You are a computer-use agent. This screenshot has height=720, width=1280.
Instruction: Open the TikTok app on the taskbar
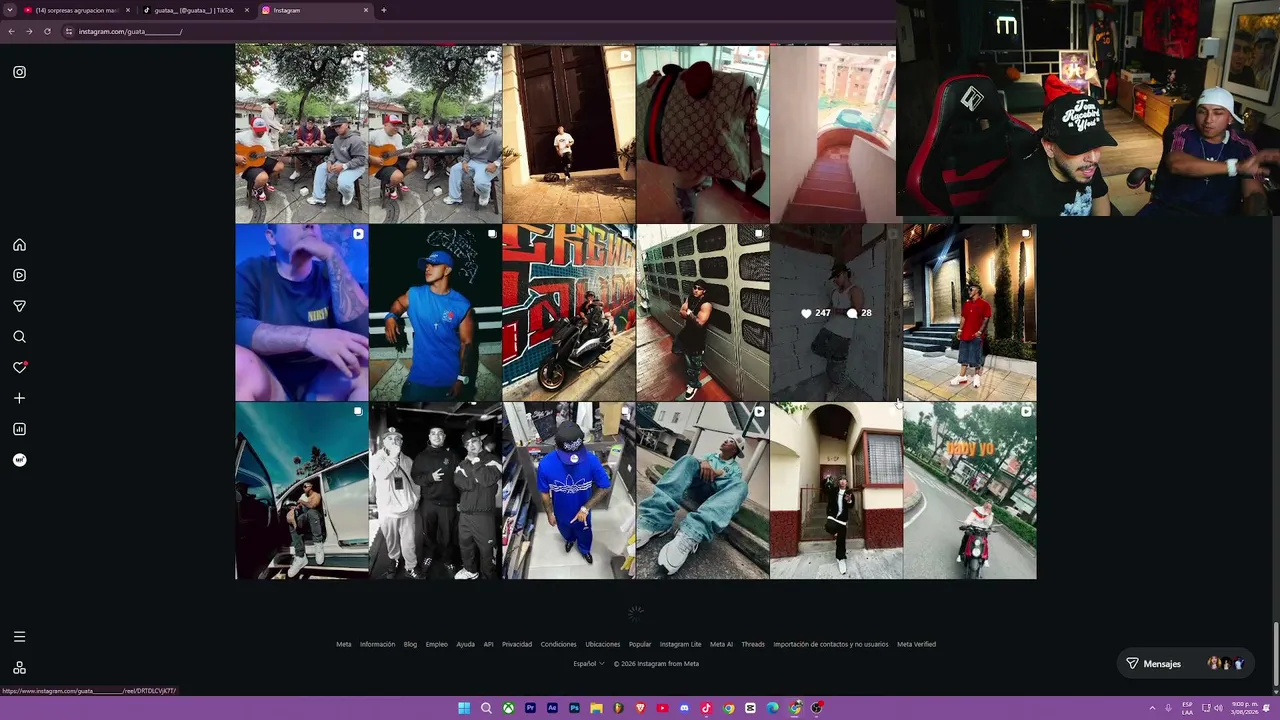tap(706, 708)
